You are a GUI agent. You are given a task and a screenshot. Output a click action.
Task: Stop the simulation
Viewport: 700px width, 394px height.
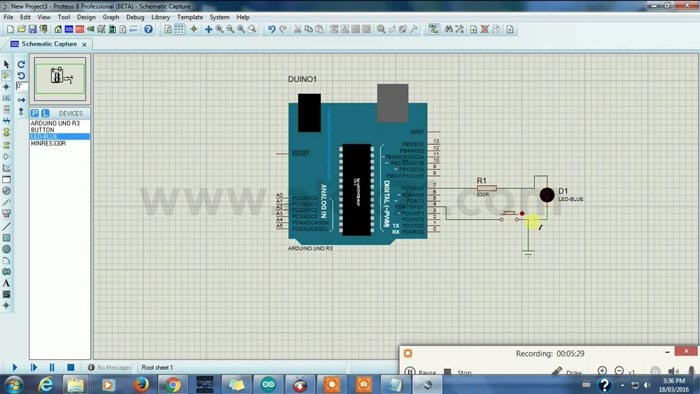pos(71,367)
